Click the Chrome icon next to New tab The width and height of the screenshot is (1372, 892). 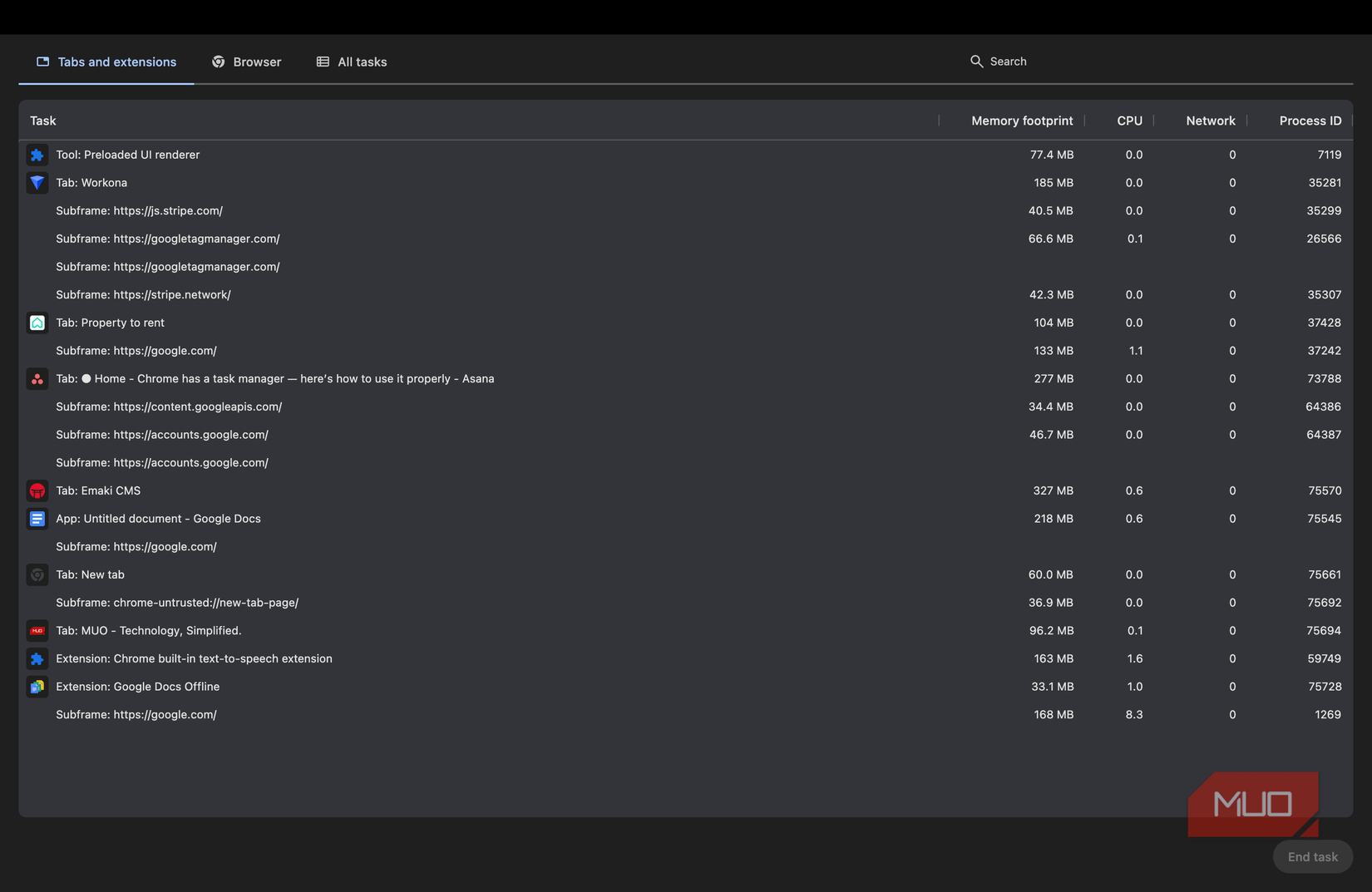click(37, 574)
